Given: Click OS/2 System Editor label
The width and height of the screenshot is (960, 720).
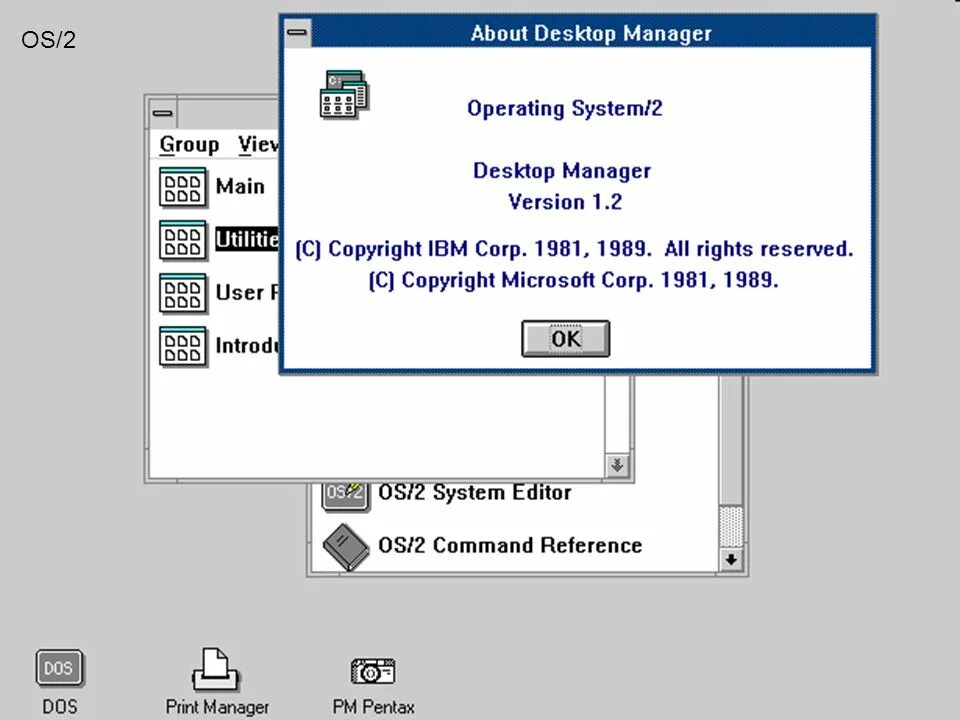Looking at the screenshot, I should (x=474, y=492).
